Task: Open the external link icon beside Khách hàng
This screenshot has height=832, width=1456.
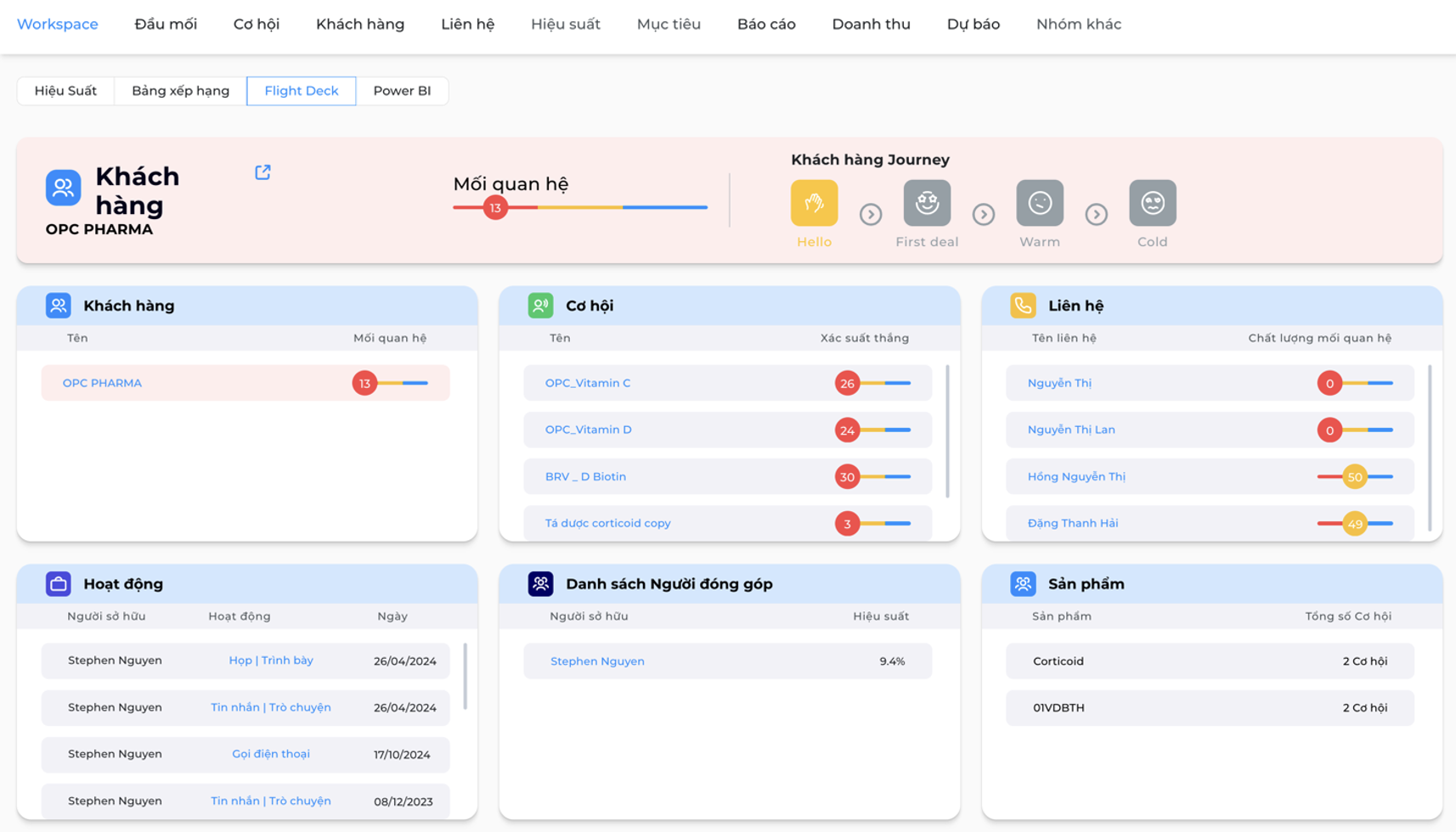Action: tap(262, 172)
